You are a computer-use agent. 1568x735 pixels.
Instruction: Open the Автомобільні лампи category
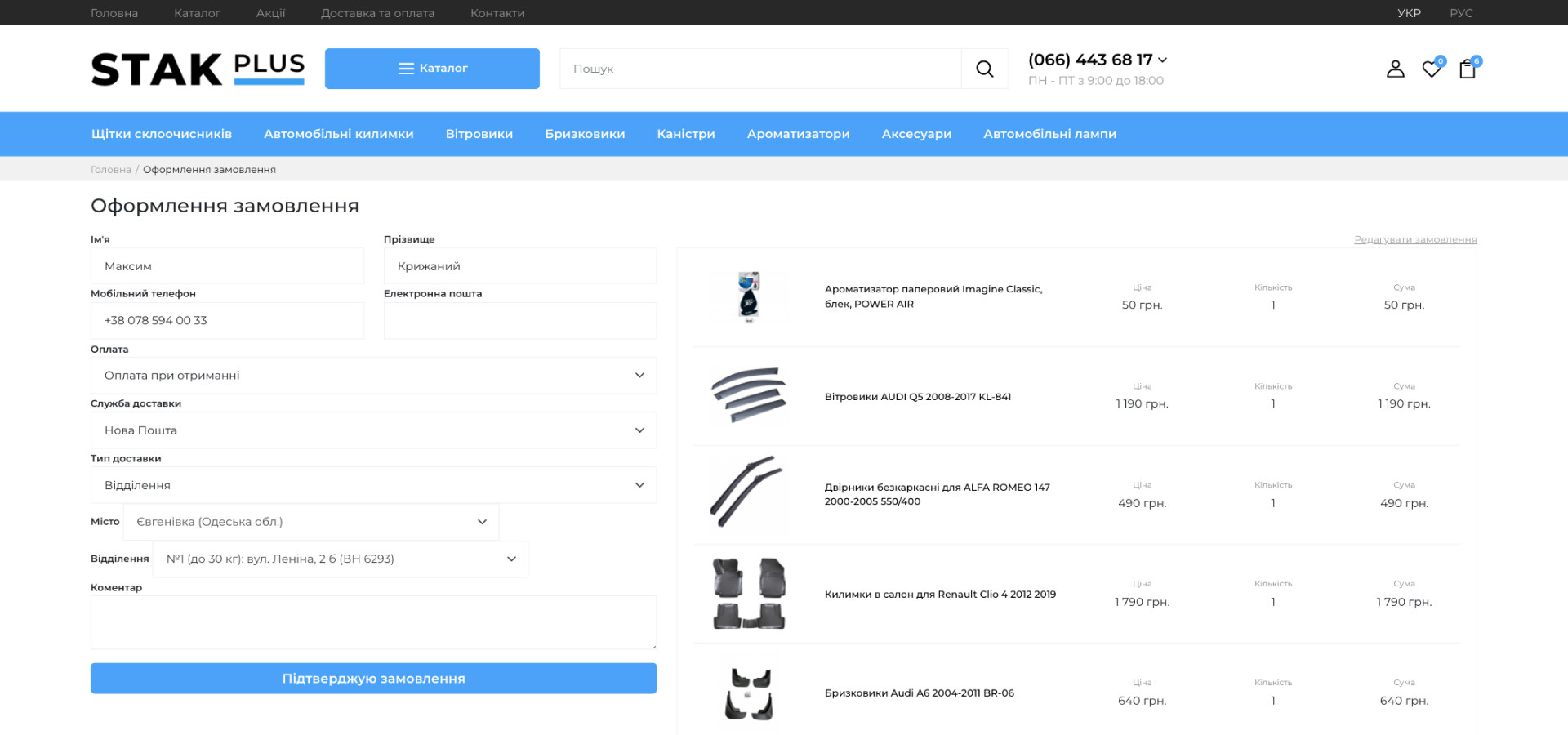tap(1049, 134)
